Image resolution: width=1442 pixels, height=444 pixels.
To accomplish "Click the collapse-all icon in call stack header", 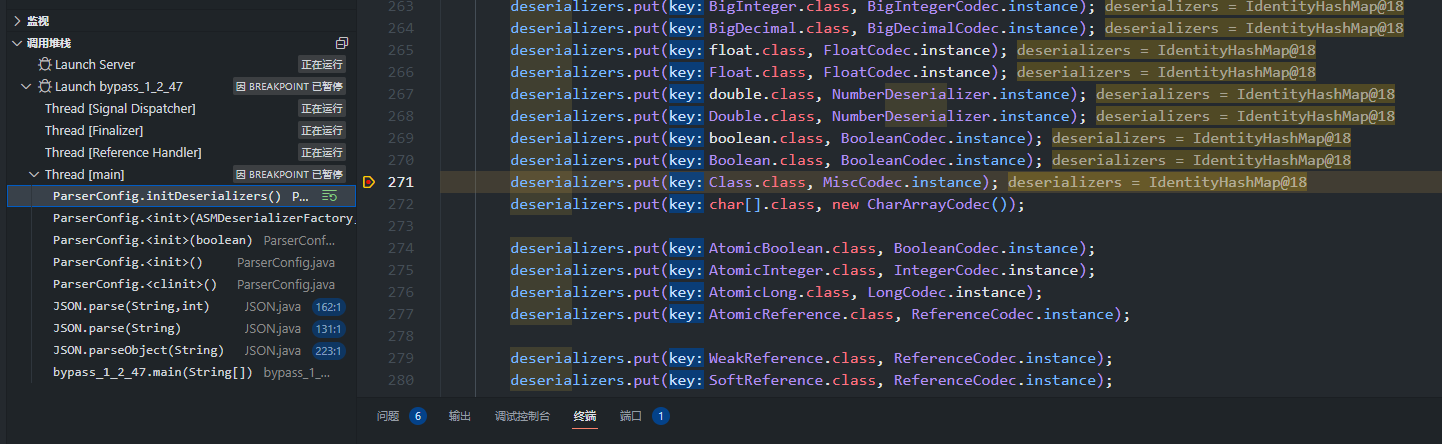I will tap(342, 43).
